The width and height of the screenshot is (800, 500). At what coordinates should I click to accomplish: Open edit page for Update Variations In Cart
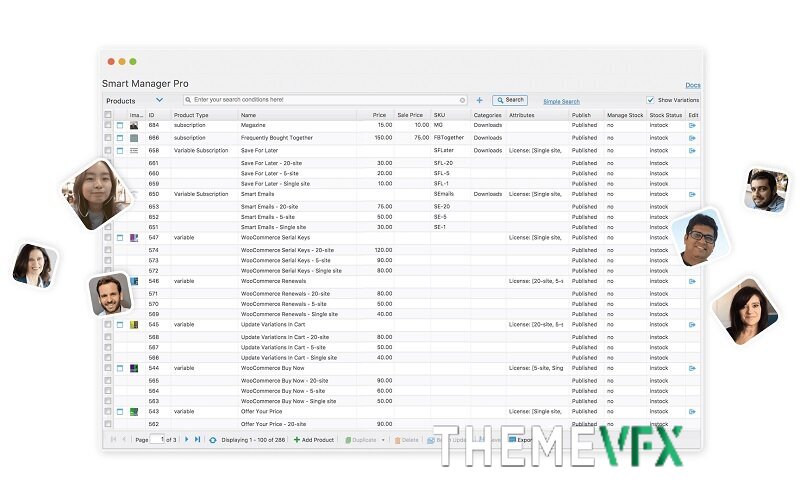[x=692, y=324]
